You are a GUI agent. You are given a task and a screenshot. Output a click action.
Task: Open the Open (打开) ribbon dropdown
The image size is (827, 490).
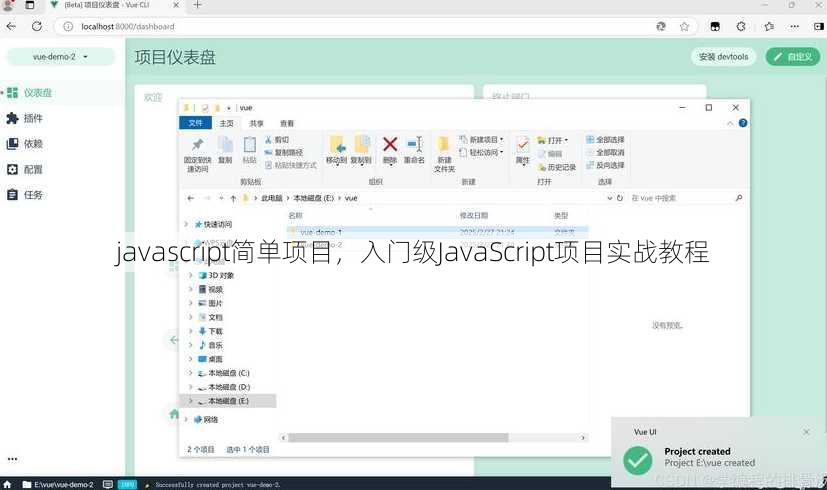tap(553, 140)
